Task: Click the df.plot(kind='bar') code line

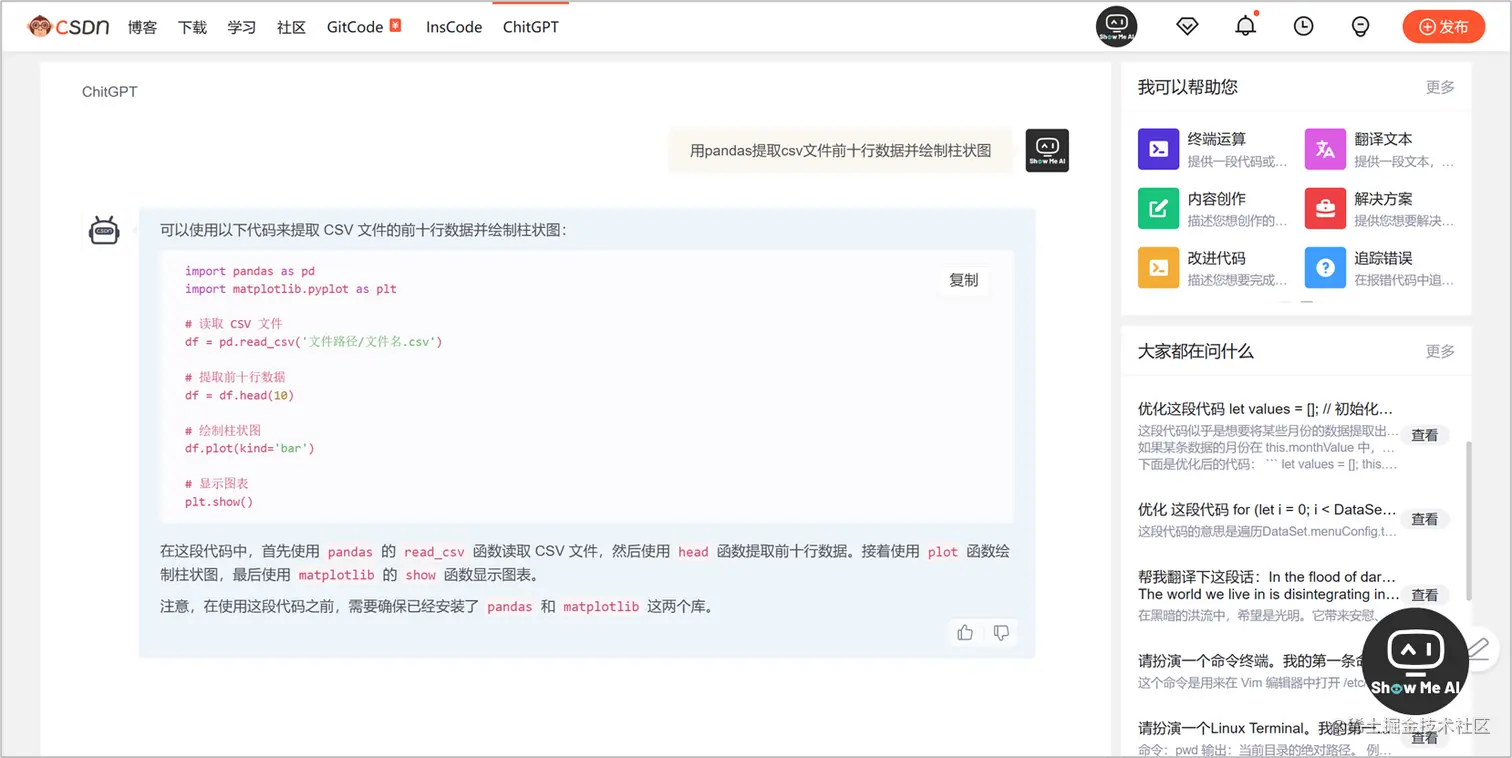Action: point(250,448)
